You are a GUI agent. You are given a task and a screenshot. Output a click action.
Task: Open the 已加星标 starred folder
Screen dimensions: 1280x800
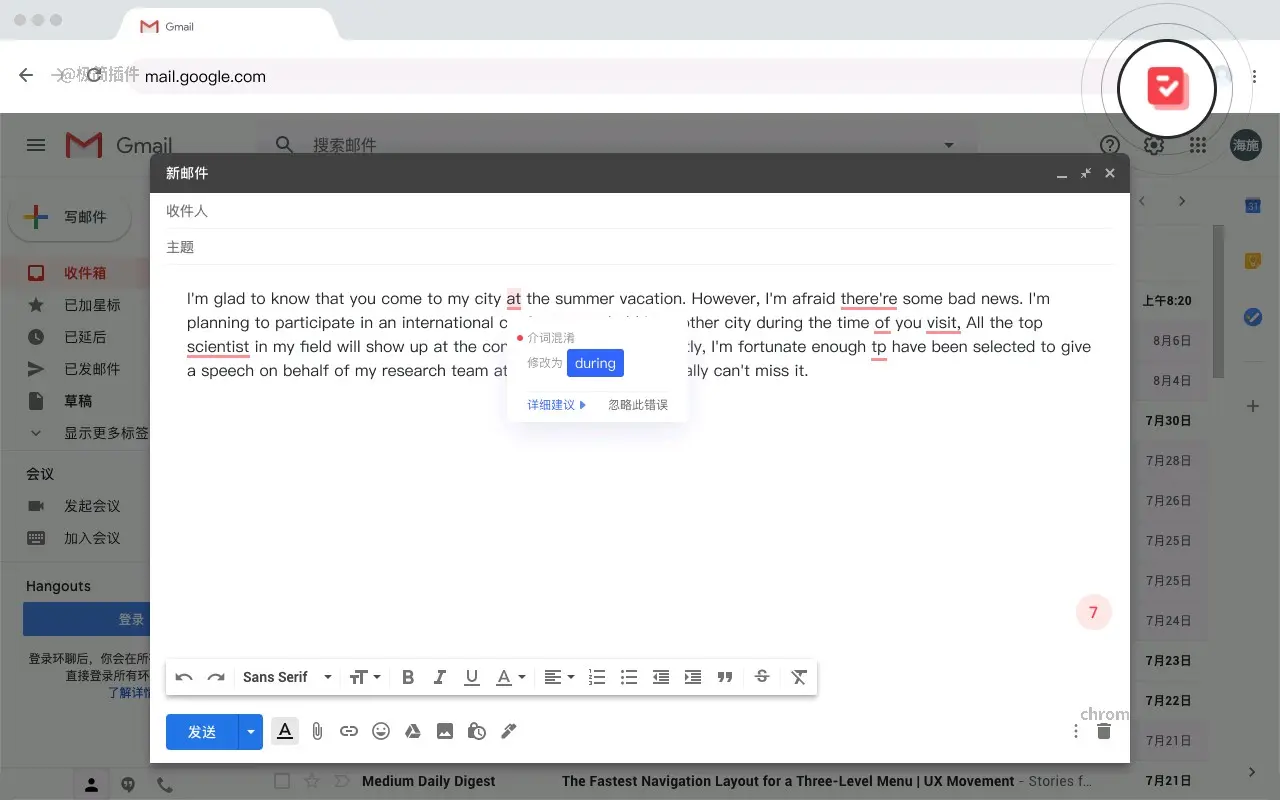pyautogui.click(x=92, y=305)
